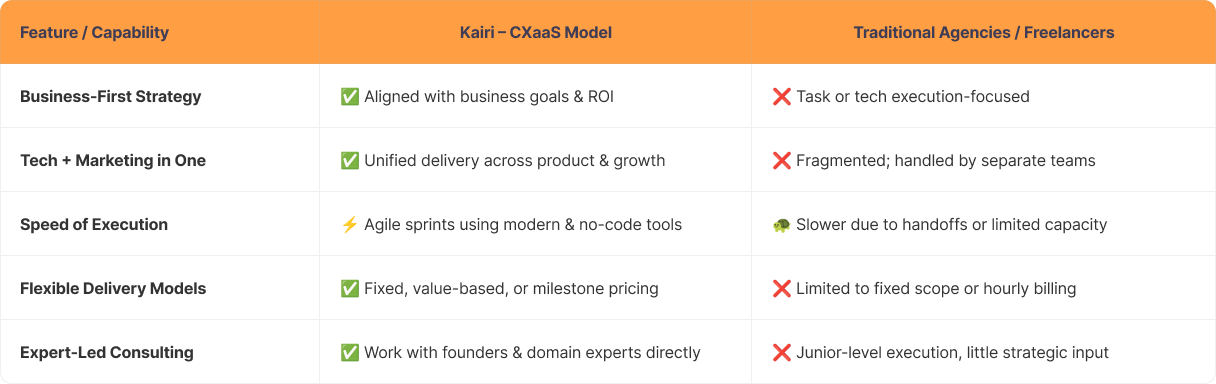Select the Kairi – CXaaS Model column header
Image resolution: width=1216 pixels, height=384 pixels.
click(x=536, y=33)
